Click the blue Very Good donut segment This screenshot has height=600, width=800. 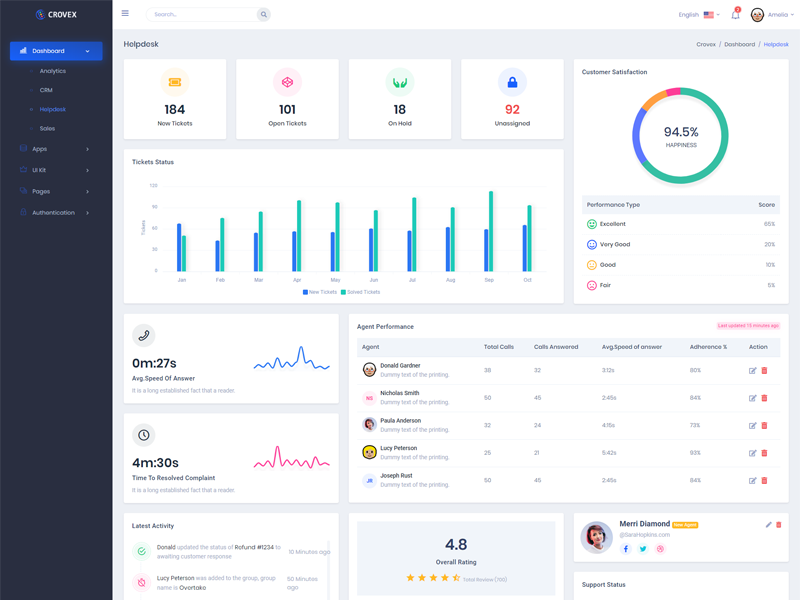pyautogui.click(x=636, y=138)
